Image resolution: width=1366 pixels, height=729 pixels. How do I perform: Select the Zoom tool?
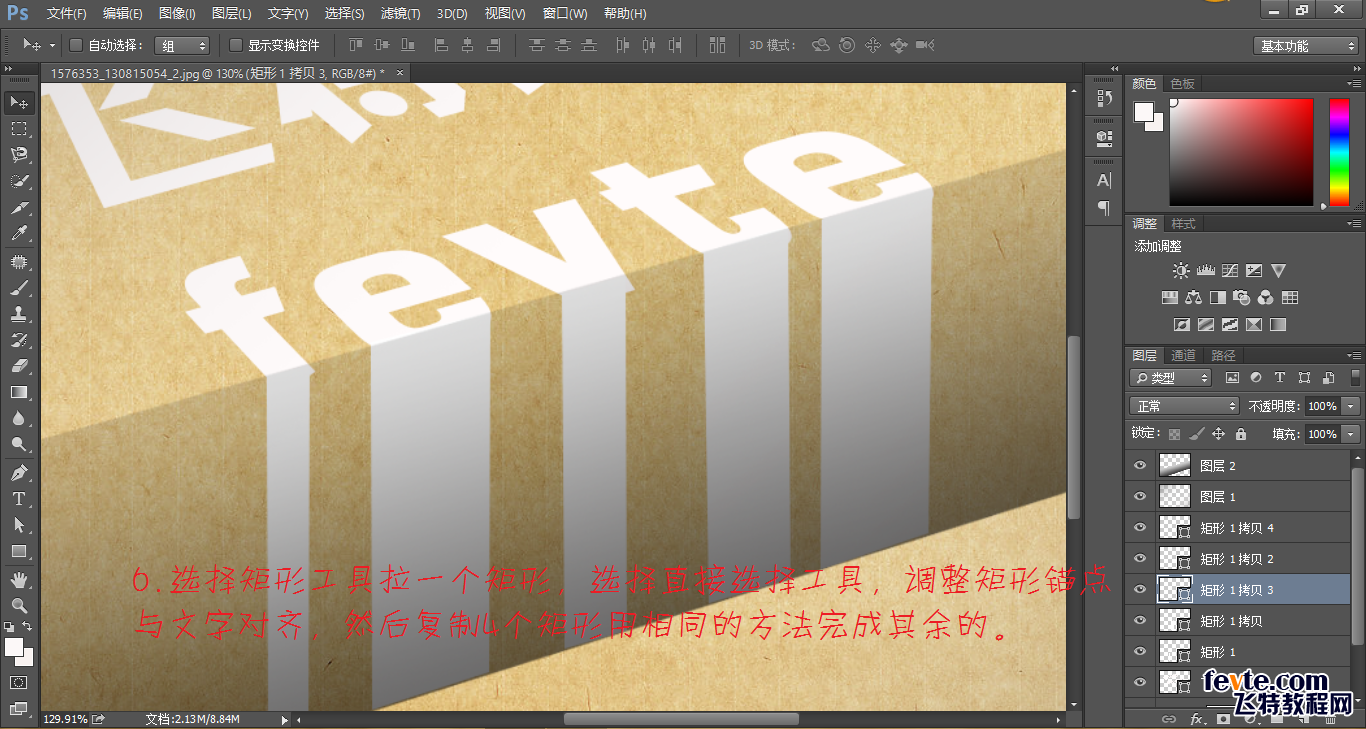(x=19, y=605)
